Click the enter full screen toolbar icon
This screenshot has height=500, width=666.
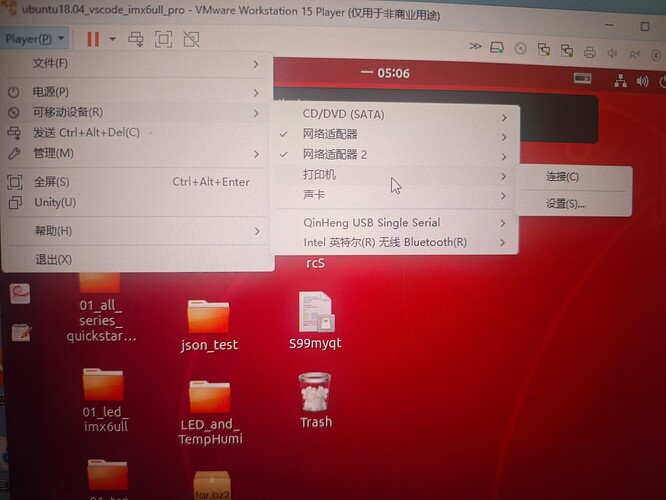click(164, 39)
